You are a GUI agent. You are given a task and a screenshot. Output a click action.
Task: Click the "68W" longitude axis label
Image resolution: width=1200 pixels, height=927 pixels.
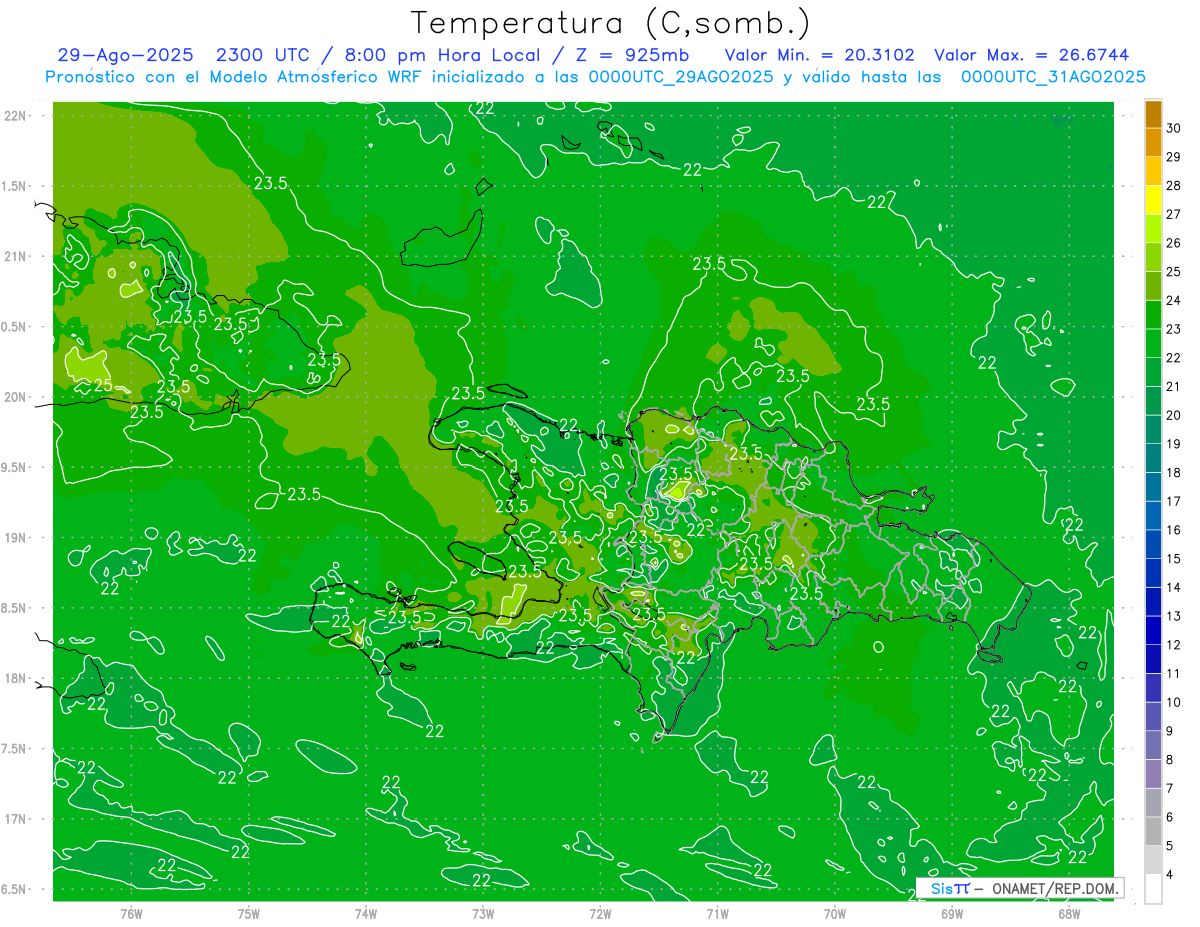pos(1068,913)
